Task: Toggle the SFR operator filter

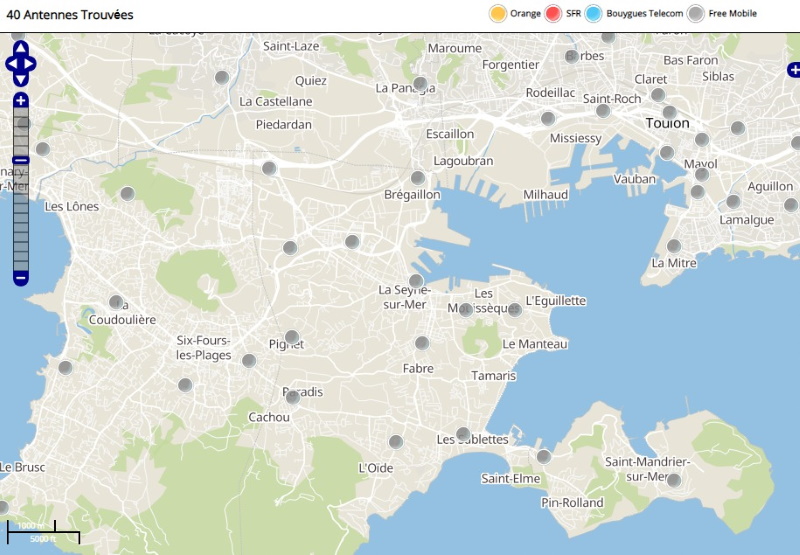Action: click(554, 13)
